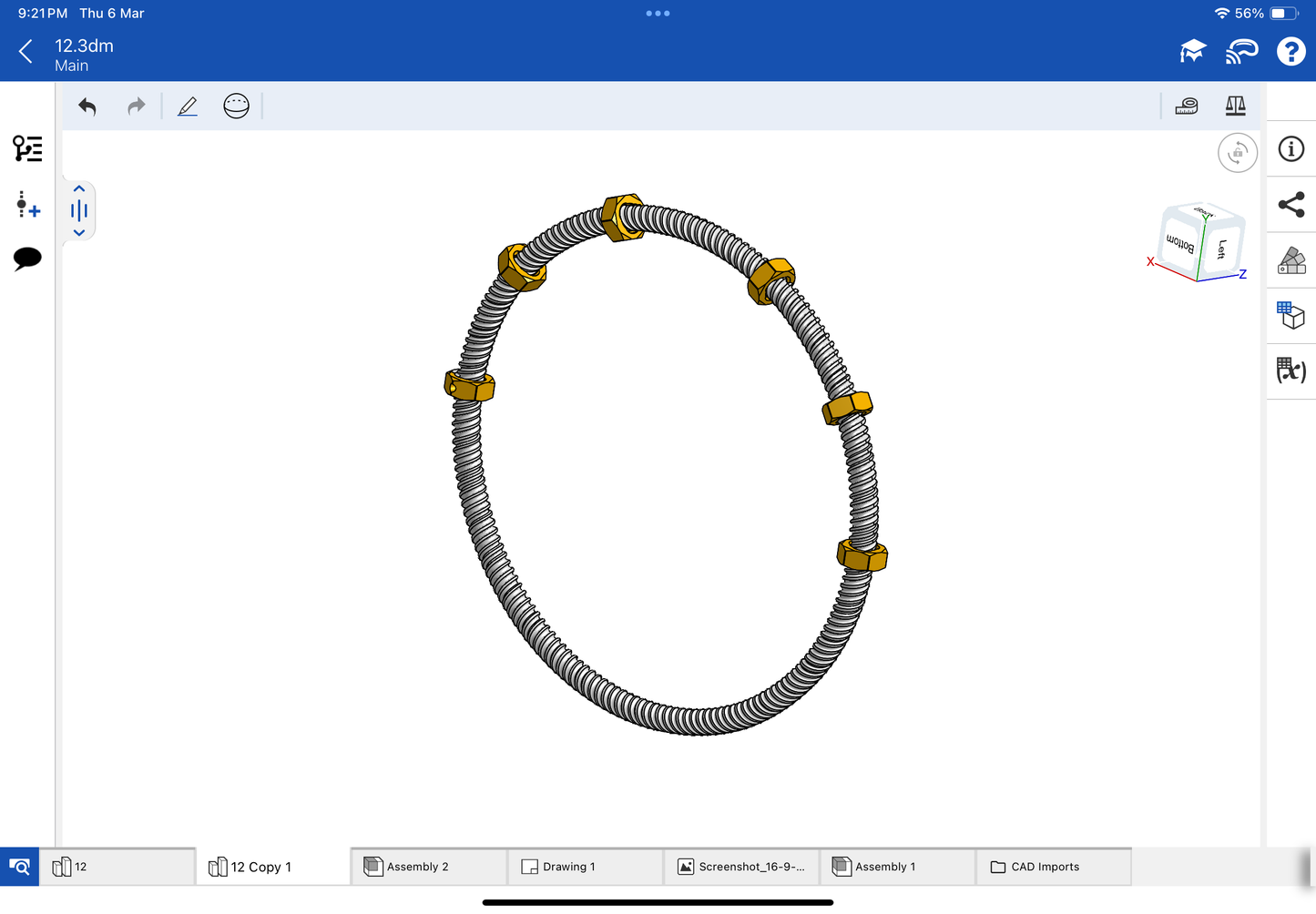This screenshot has height=914, width=1316.
Task: Tap the undo arrow in the toolbar
Action: coord(87,107)
